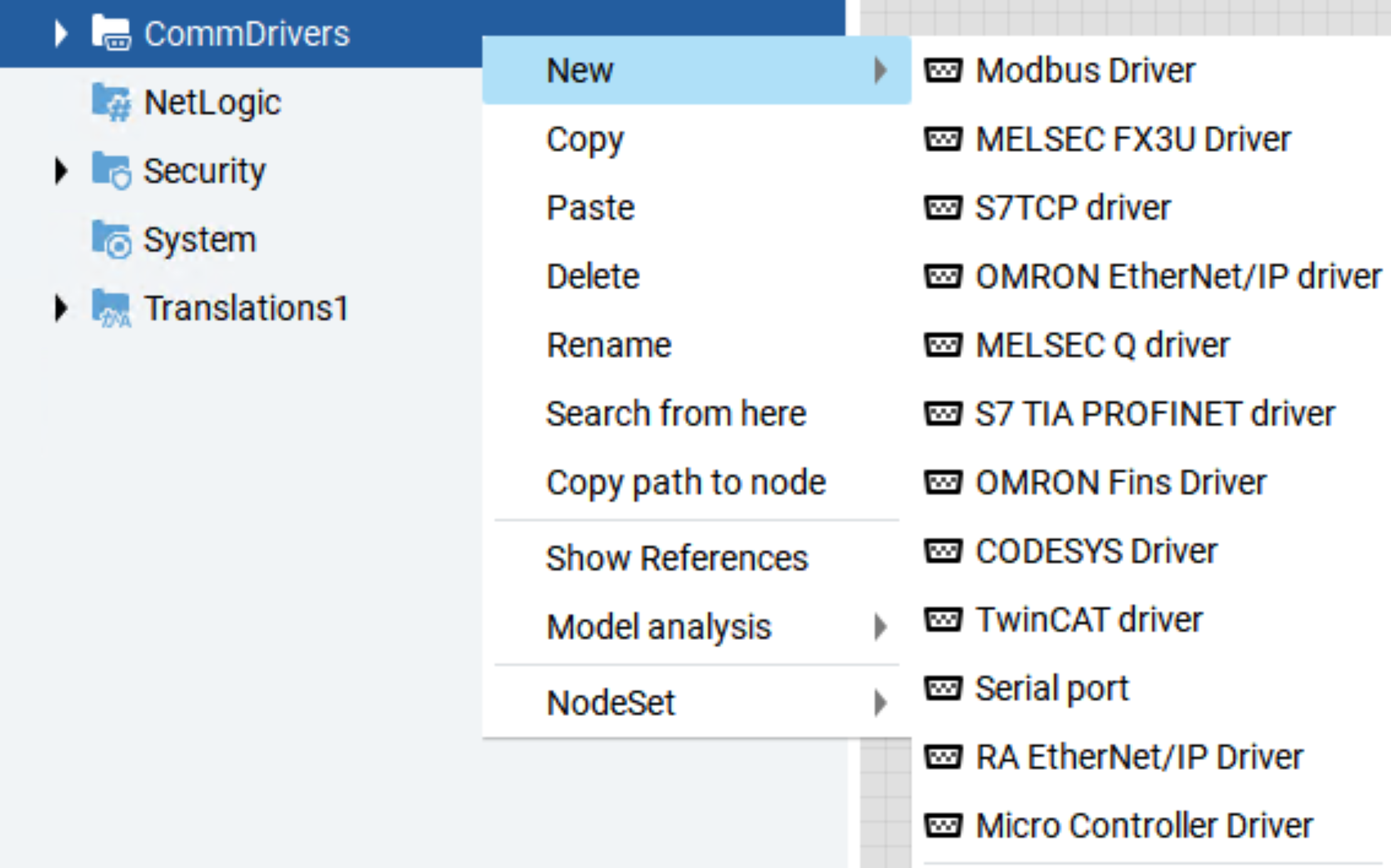Select Rename in the context menu

point(697,345)
